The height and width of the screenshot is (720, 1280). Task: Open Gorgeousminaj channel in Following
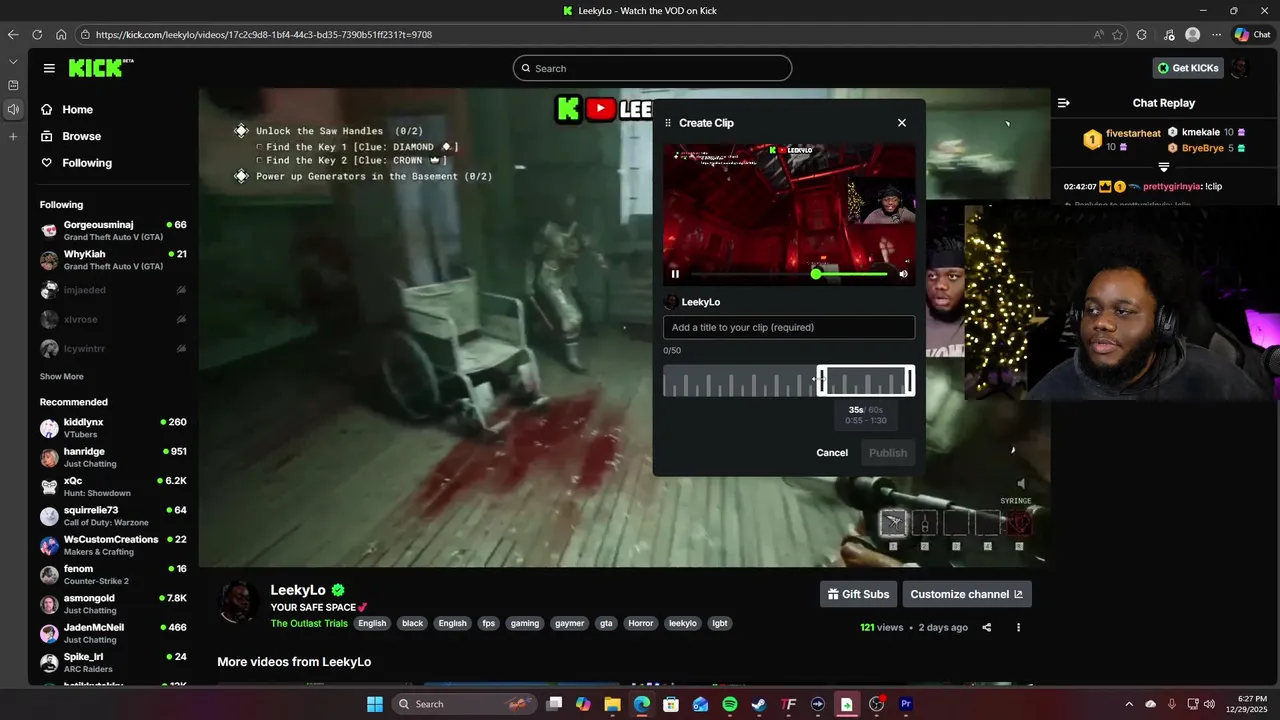(113, 230)
